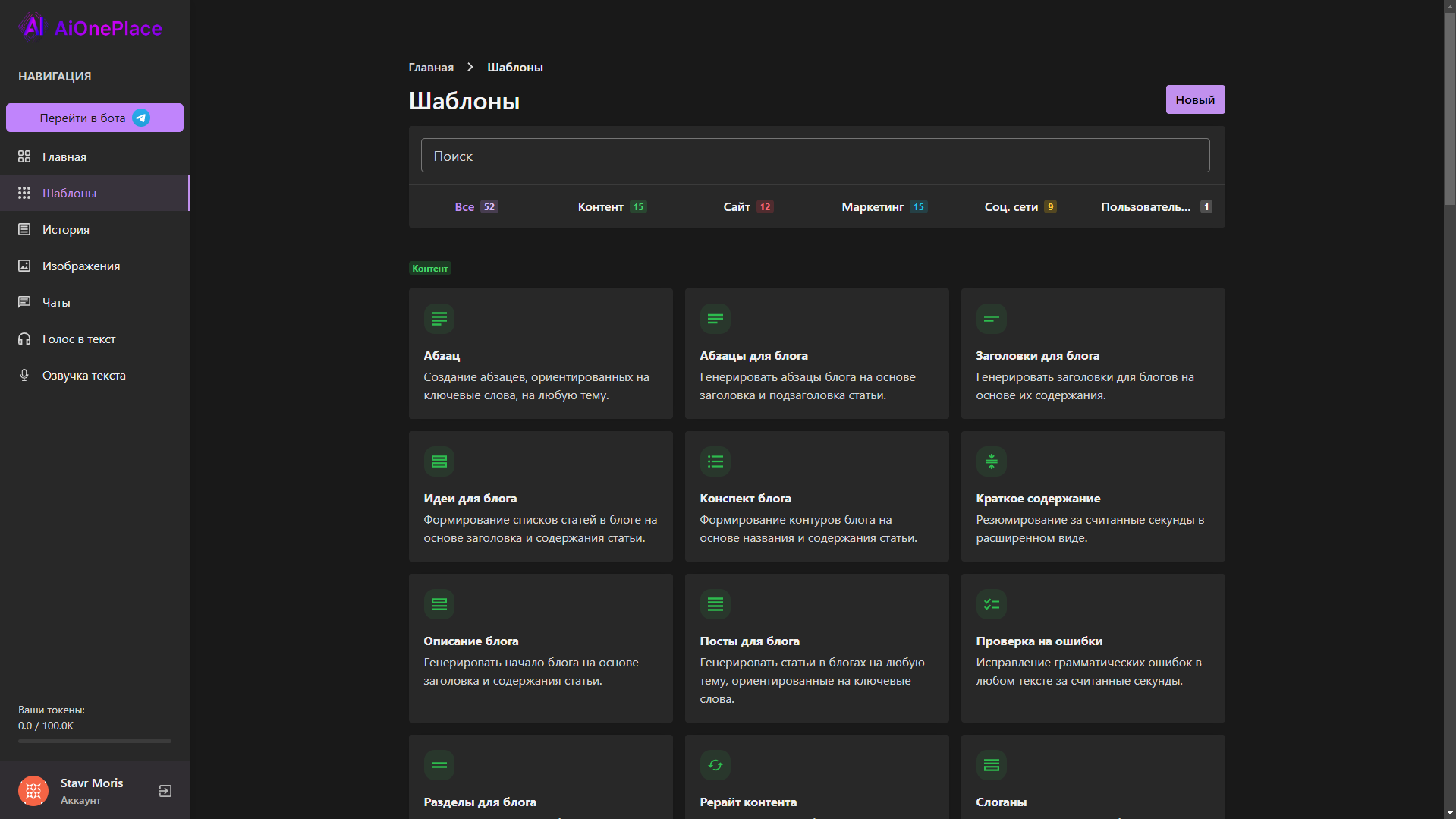Screen dimensions: 1456x819
Task: Click the Главная breadcrumb link
Action: [431, 68]
